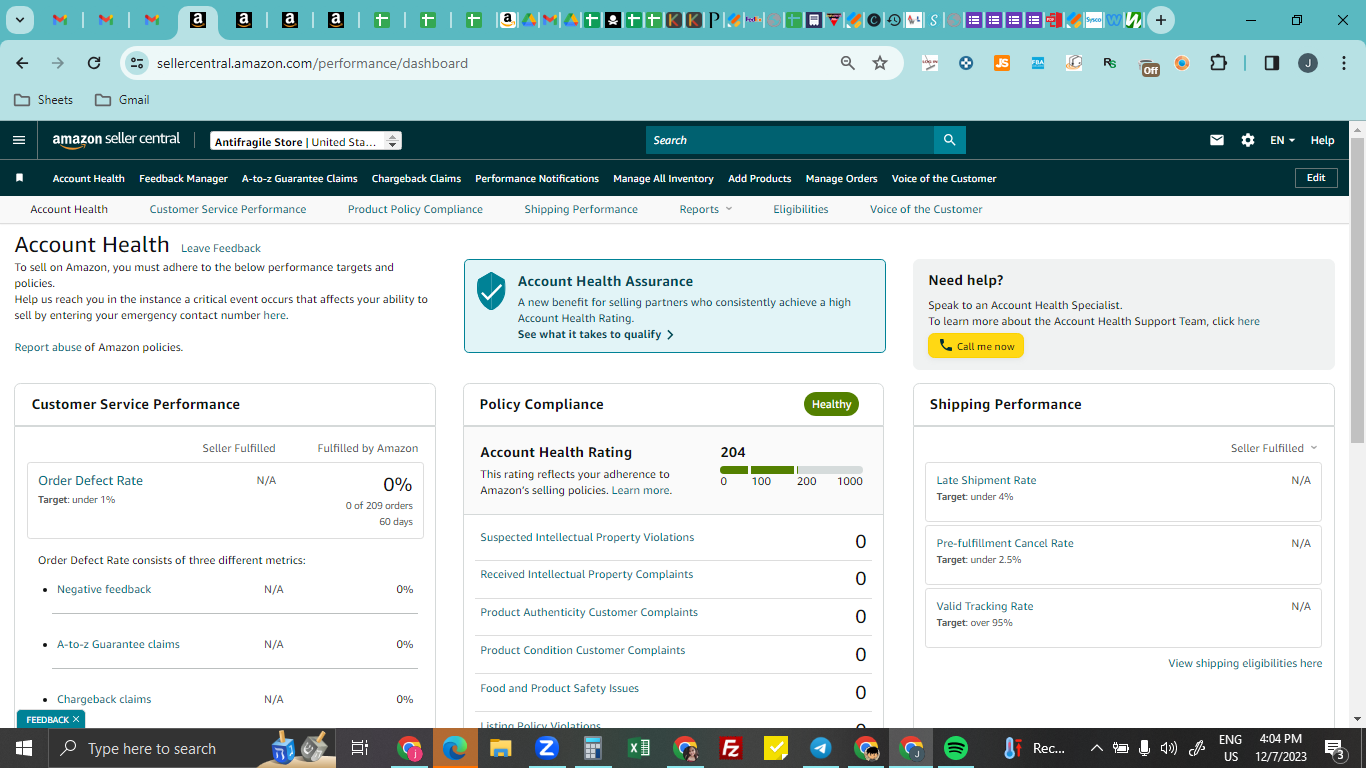Reload the page in Chrome
This screenshot has height=768, width=1366.
[94, 63]
